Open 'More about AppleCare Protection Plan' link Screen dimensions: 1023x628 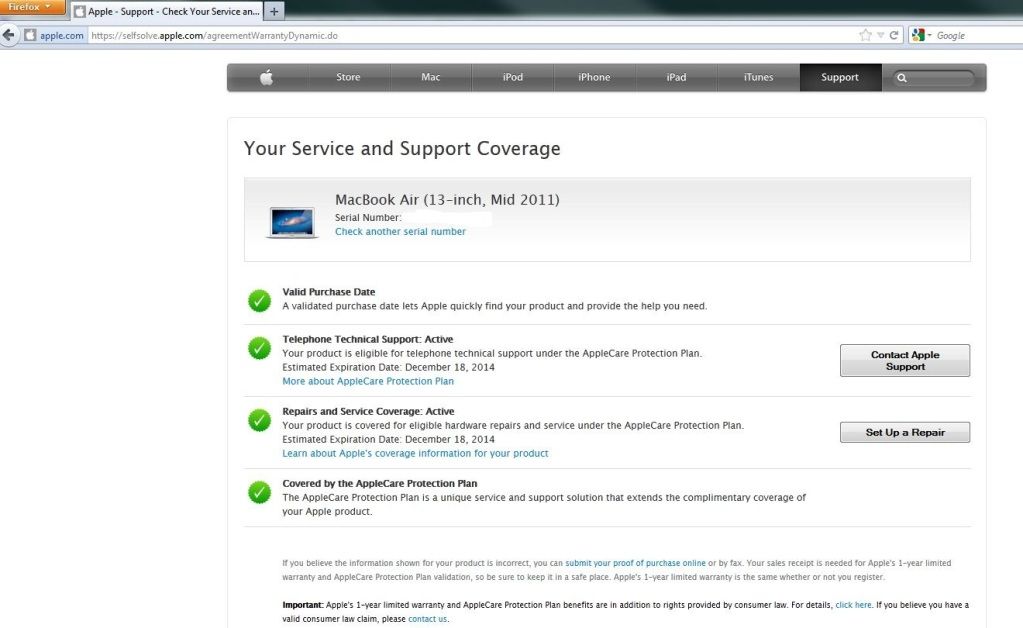[x=368, y=381]
